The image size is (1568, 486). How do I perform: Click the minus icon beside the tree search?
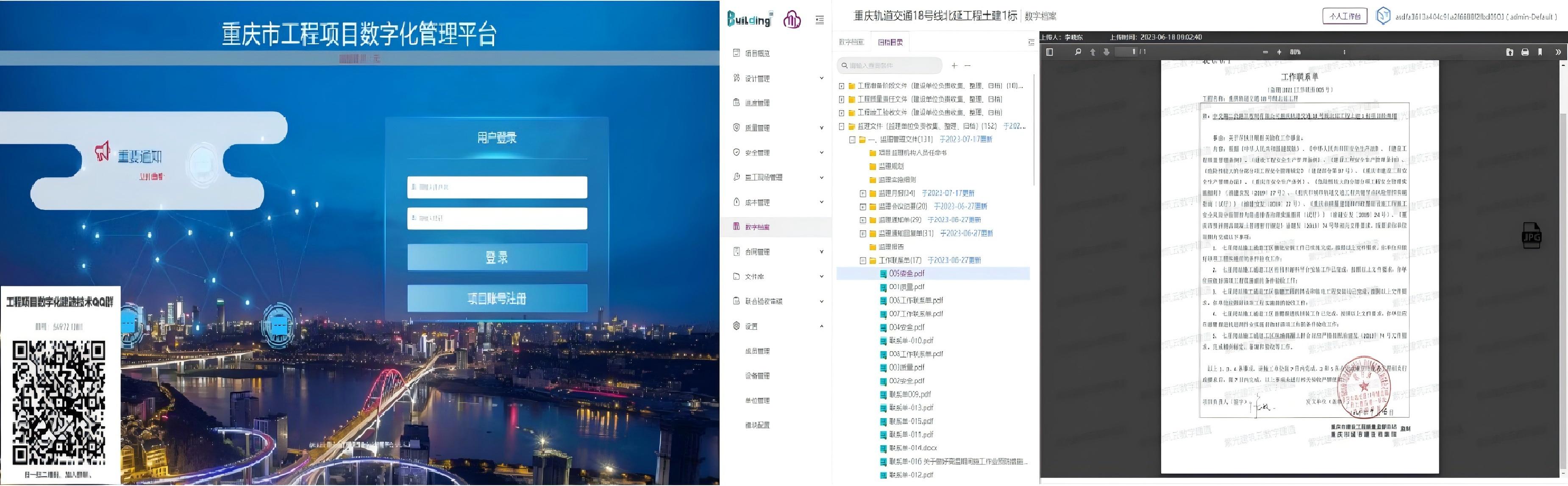(x=967, y=66)
